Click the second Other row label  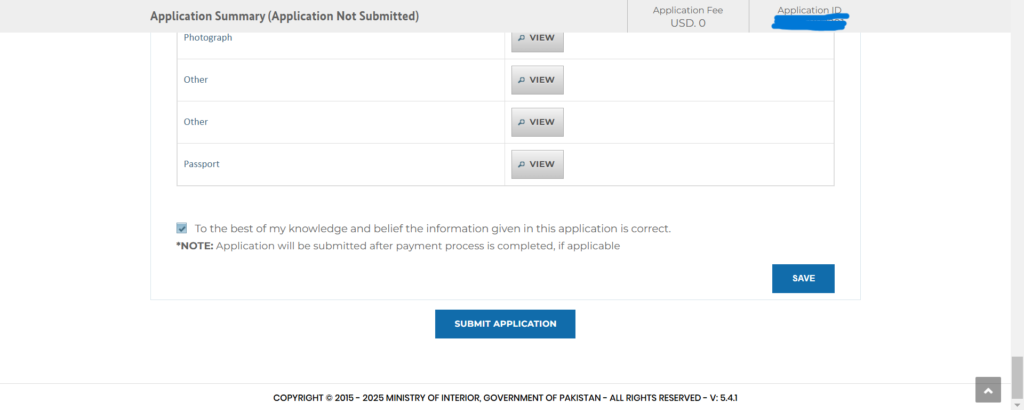click(x=196, y=122)
